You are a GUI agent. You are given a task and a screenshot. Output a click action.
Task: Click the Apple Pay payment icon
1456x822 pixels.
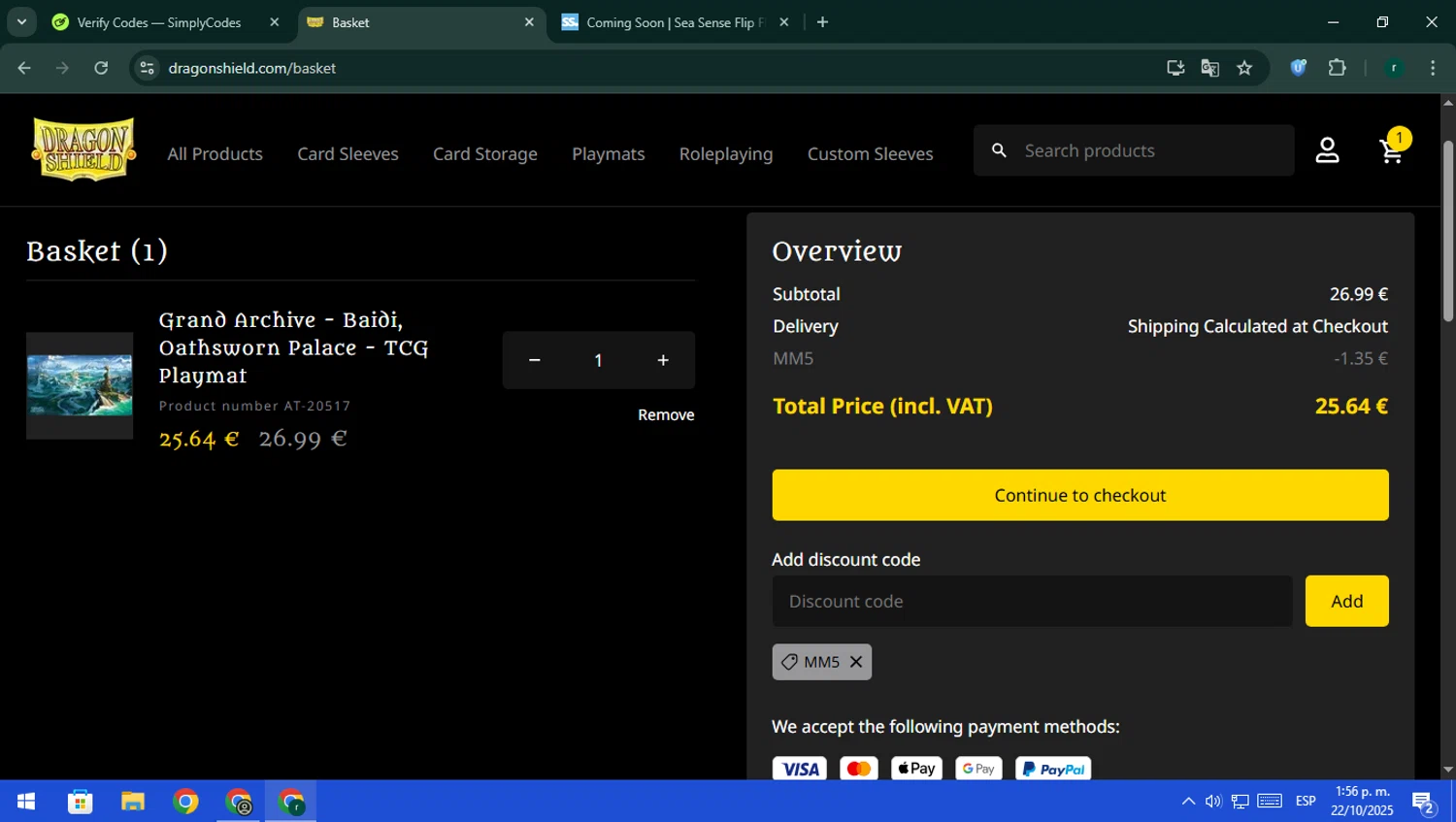point(916,769)
